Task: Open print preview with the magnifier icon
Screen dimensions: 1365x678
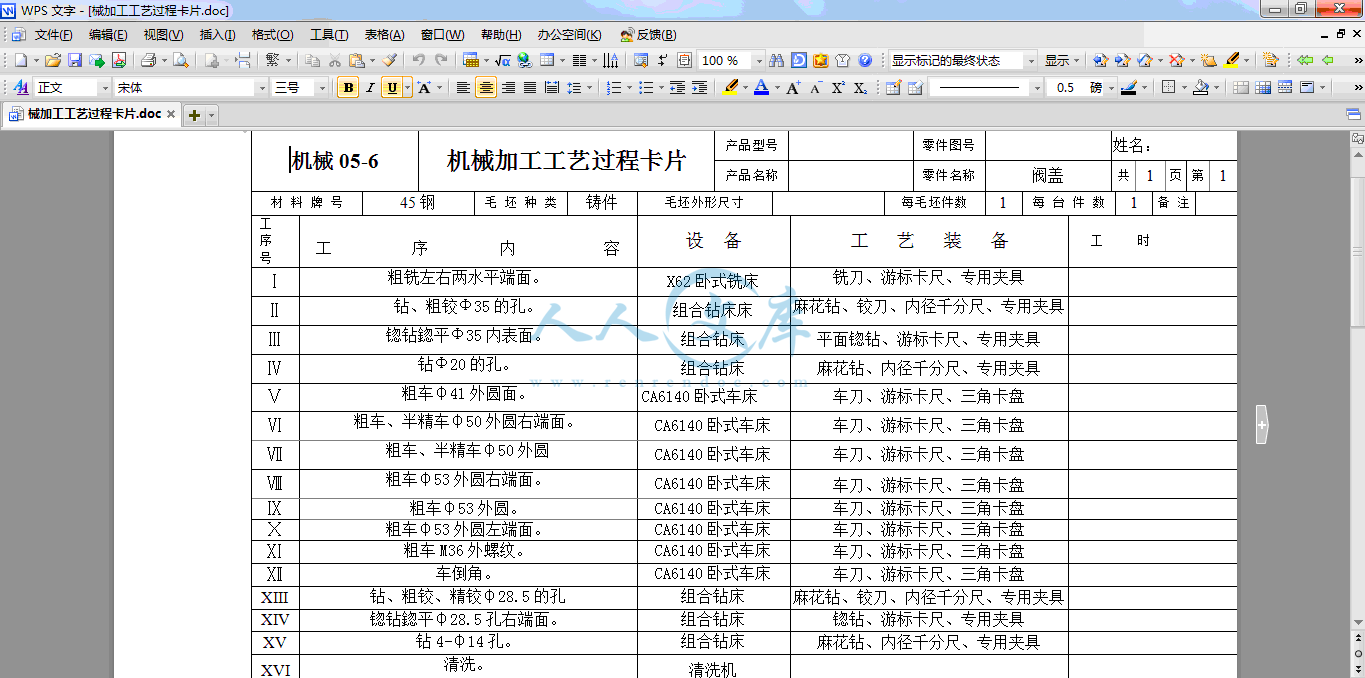Action: pyautogui.click(x=180, y=61)
